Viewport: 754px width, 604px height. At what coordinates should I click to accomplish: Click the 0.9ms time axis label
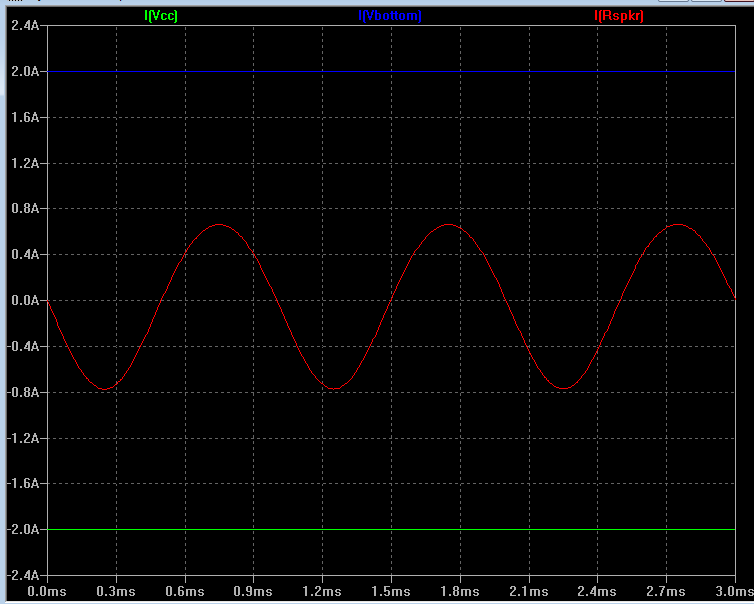click(253, 591)
